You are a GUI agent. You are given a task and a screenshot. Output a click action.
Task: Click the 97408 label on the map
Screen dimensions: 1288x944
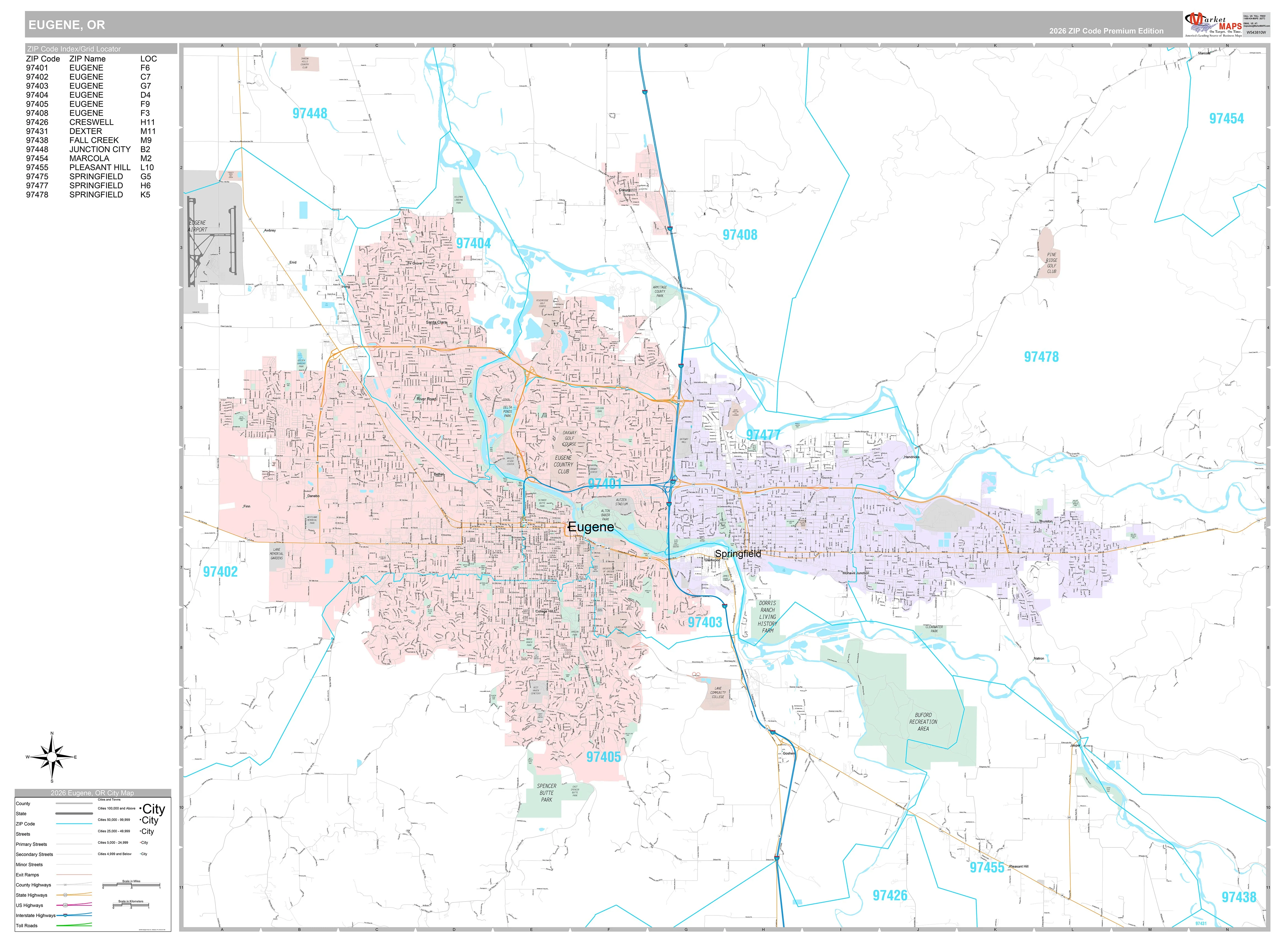[x=740, y=235]
